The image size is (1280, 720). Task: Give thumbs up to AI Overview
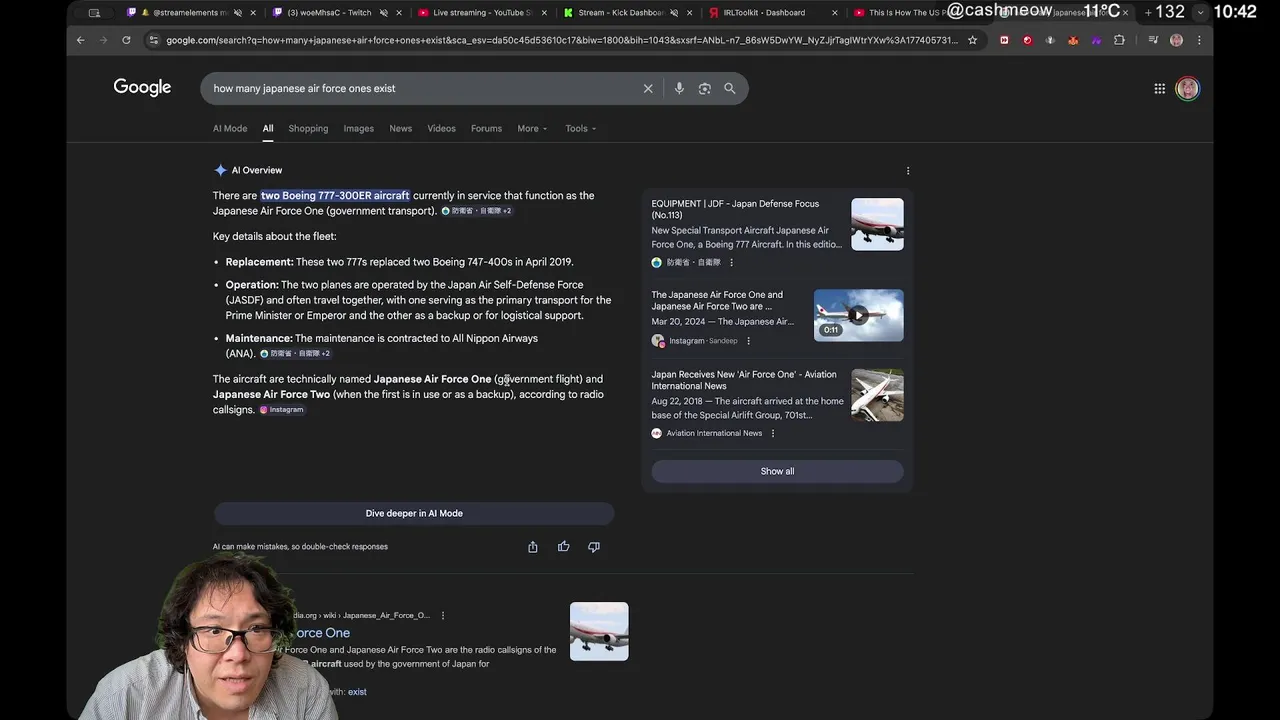(564, 547)
